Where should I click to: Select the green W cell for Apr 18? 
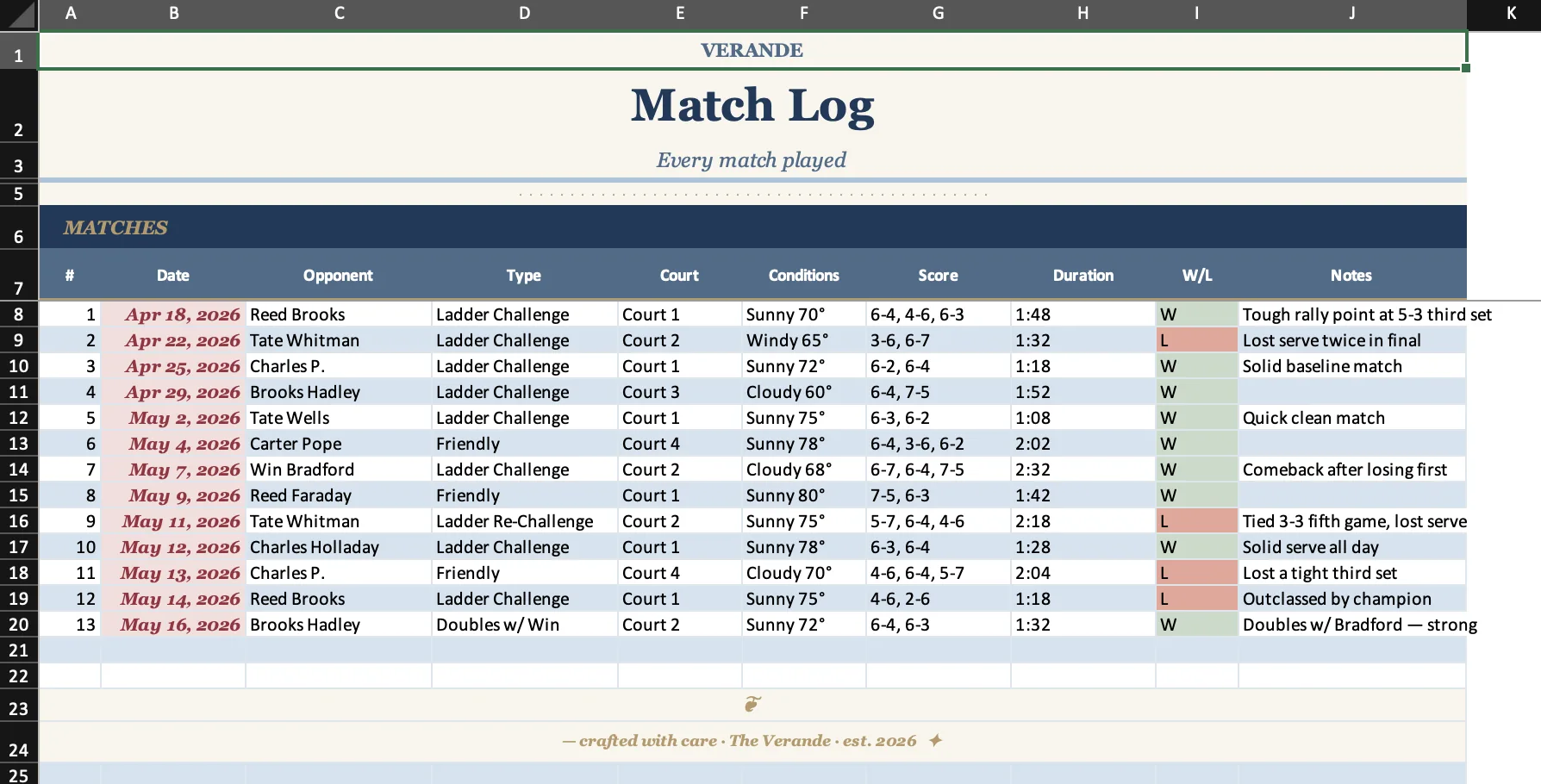[1197, 314]
